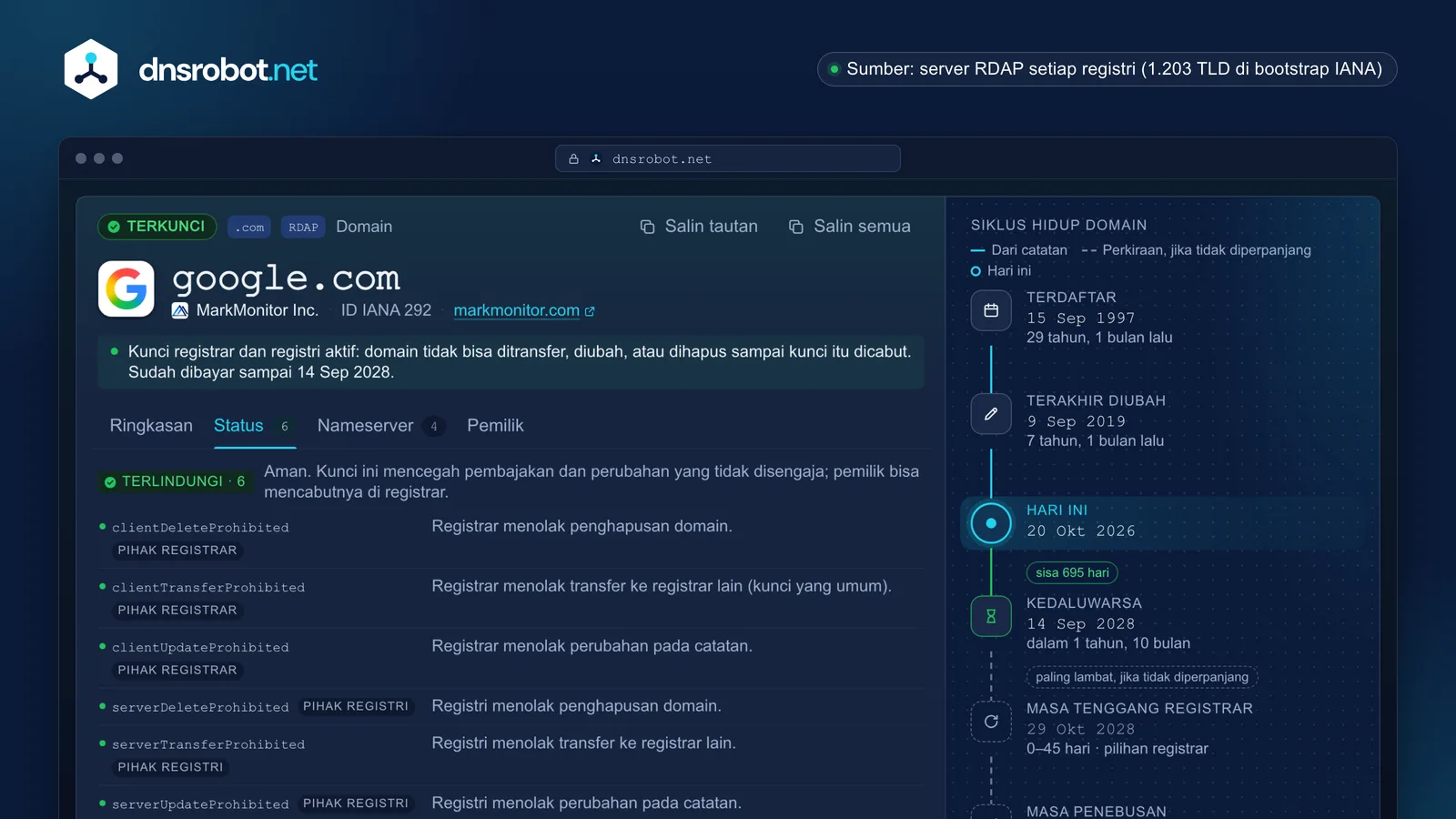The height and width of the screenshot is (819, 1456).
Task: Click the MarkMonitor registrar logo icon
Action: 180,310
